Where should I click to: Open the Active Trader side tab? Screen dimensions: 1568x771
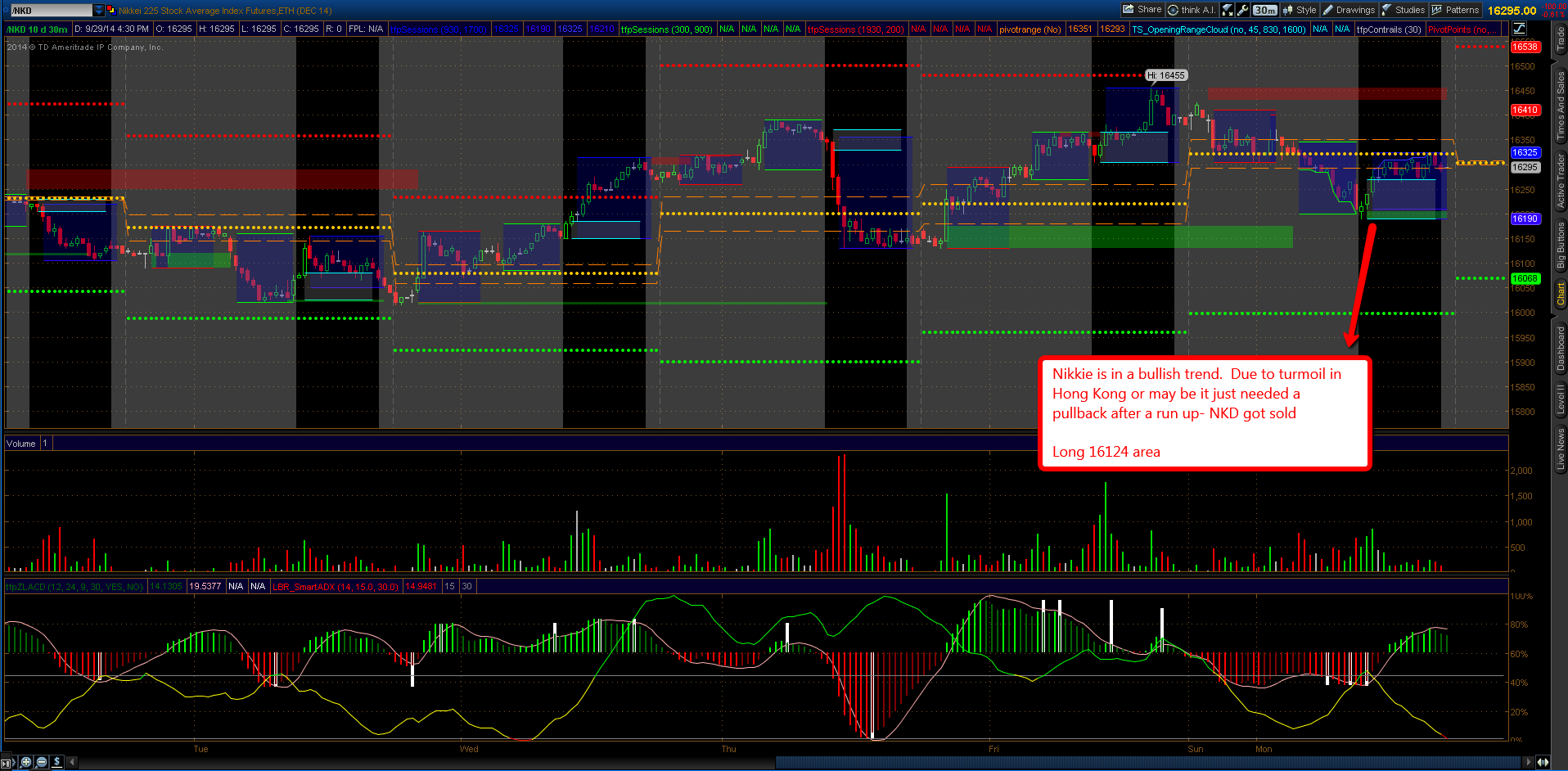click(1561, 181)
